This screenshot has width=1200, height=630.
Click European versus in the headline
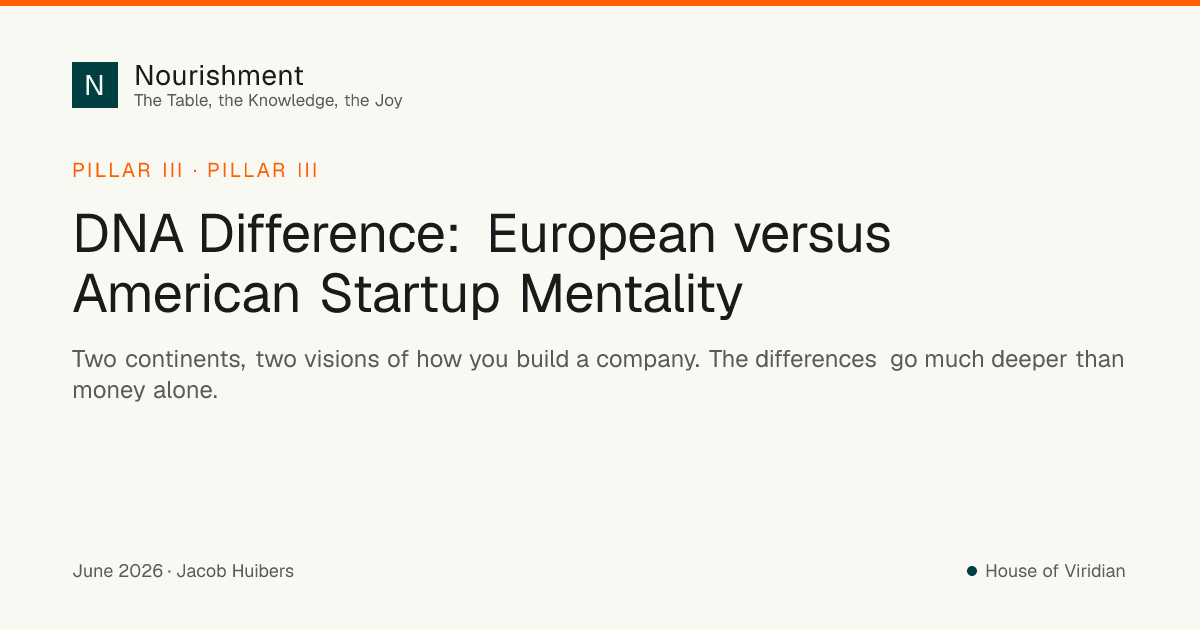click(689, 236)
